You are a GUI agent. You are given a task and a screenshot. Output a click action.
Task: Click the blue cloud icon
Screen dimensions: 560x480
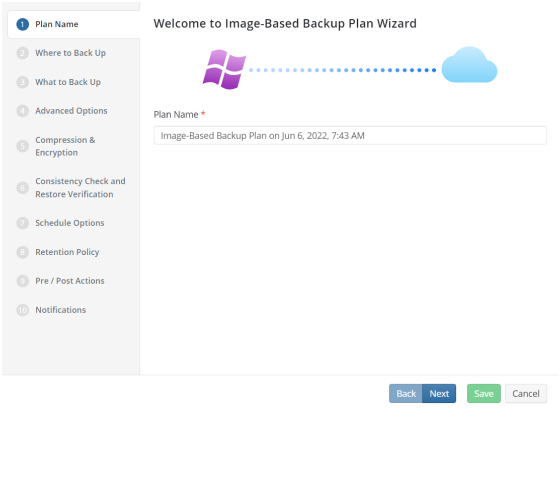pos(469,65)
